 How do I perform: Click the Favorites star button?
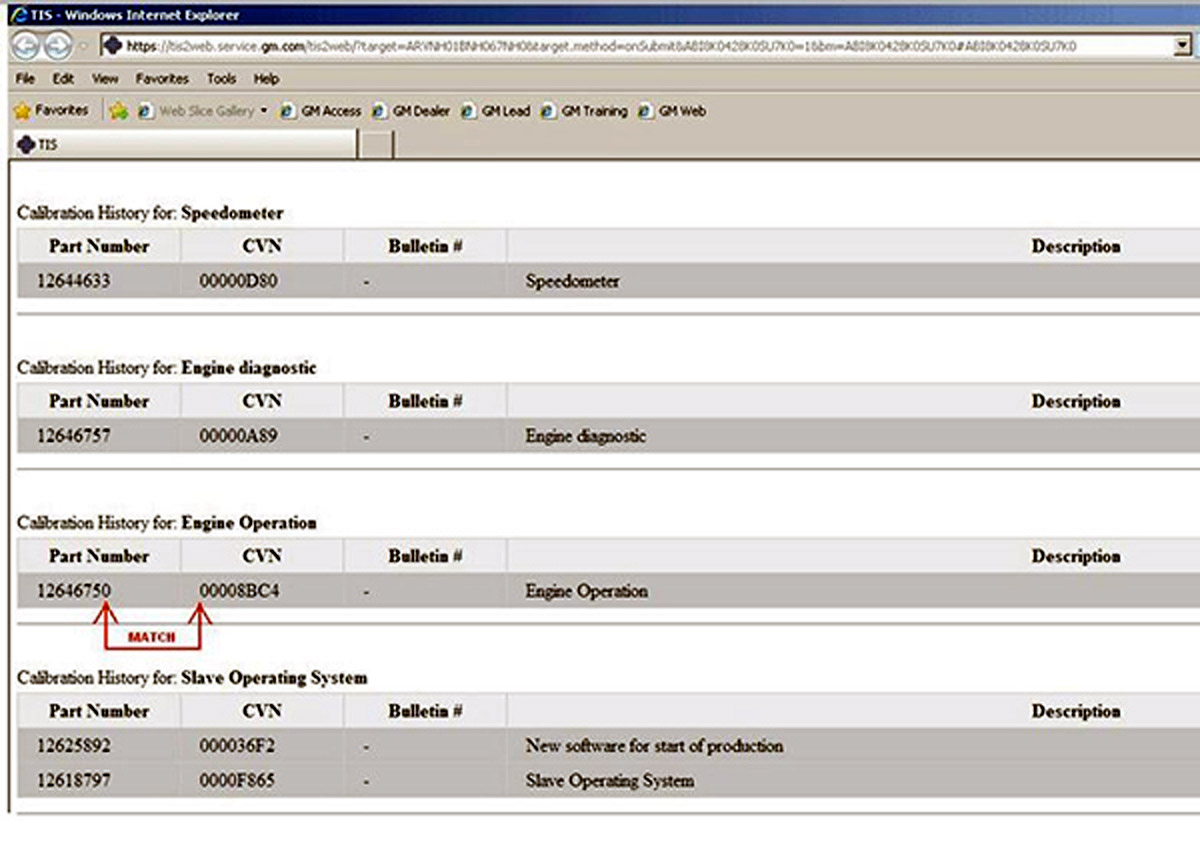pos(51,111)
